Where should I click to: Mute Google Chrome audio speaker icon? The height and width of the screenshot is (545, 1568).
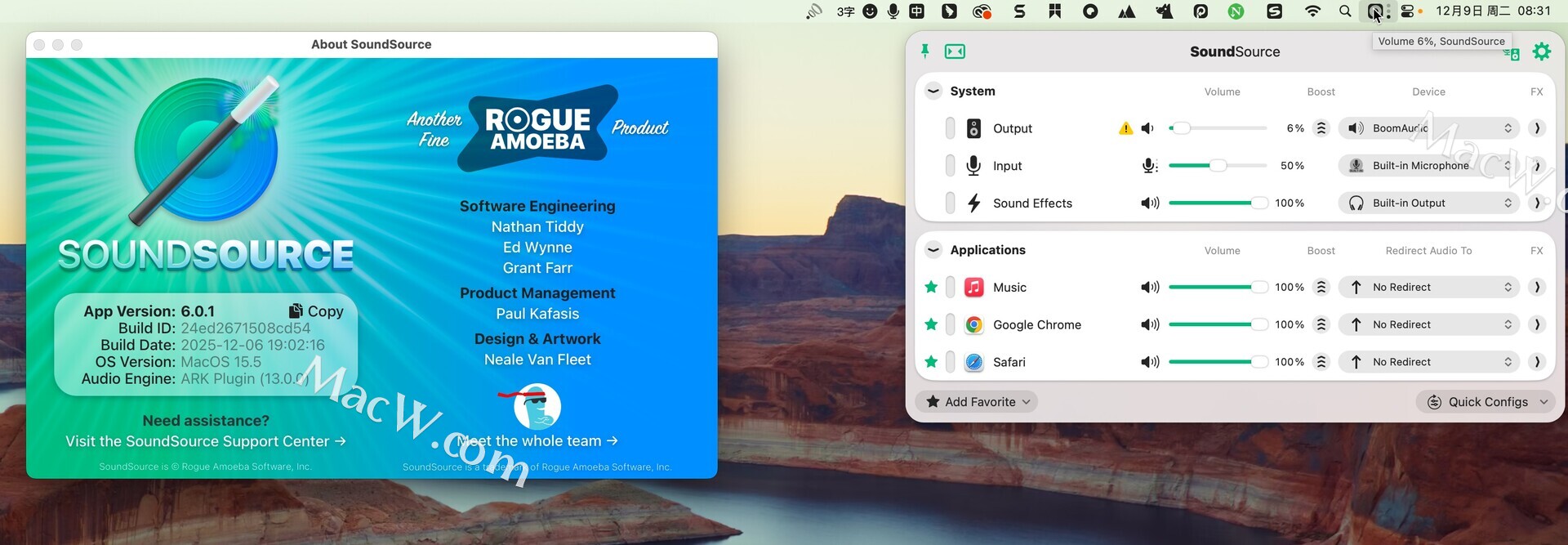click(1149, 324)
